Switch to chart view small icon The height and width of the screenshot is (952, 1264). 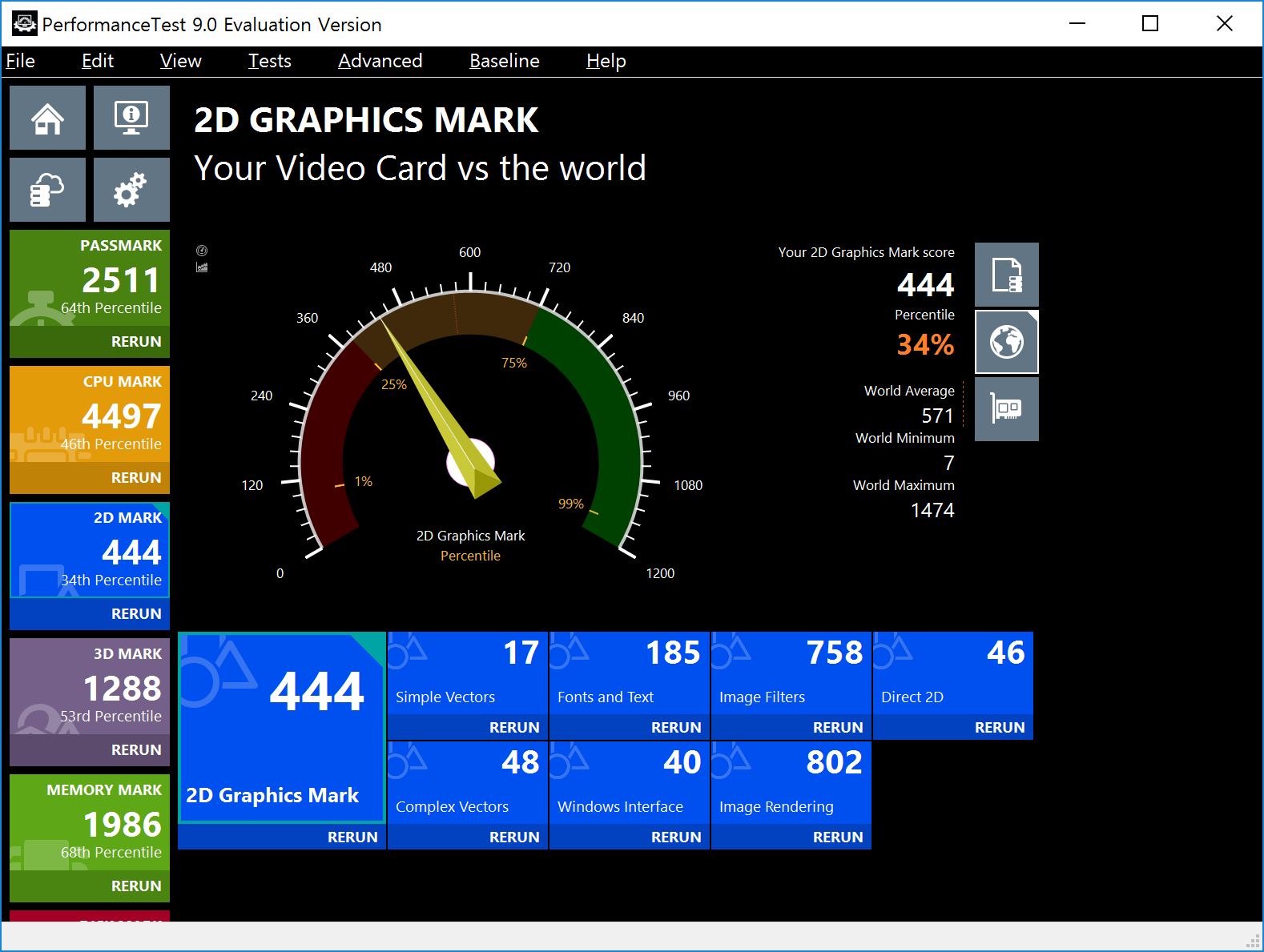tap(202, 267)
